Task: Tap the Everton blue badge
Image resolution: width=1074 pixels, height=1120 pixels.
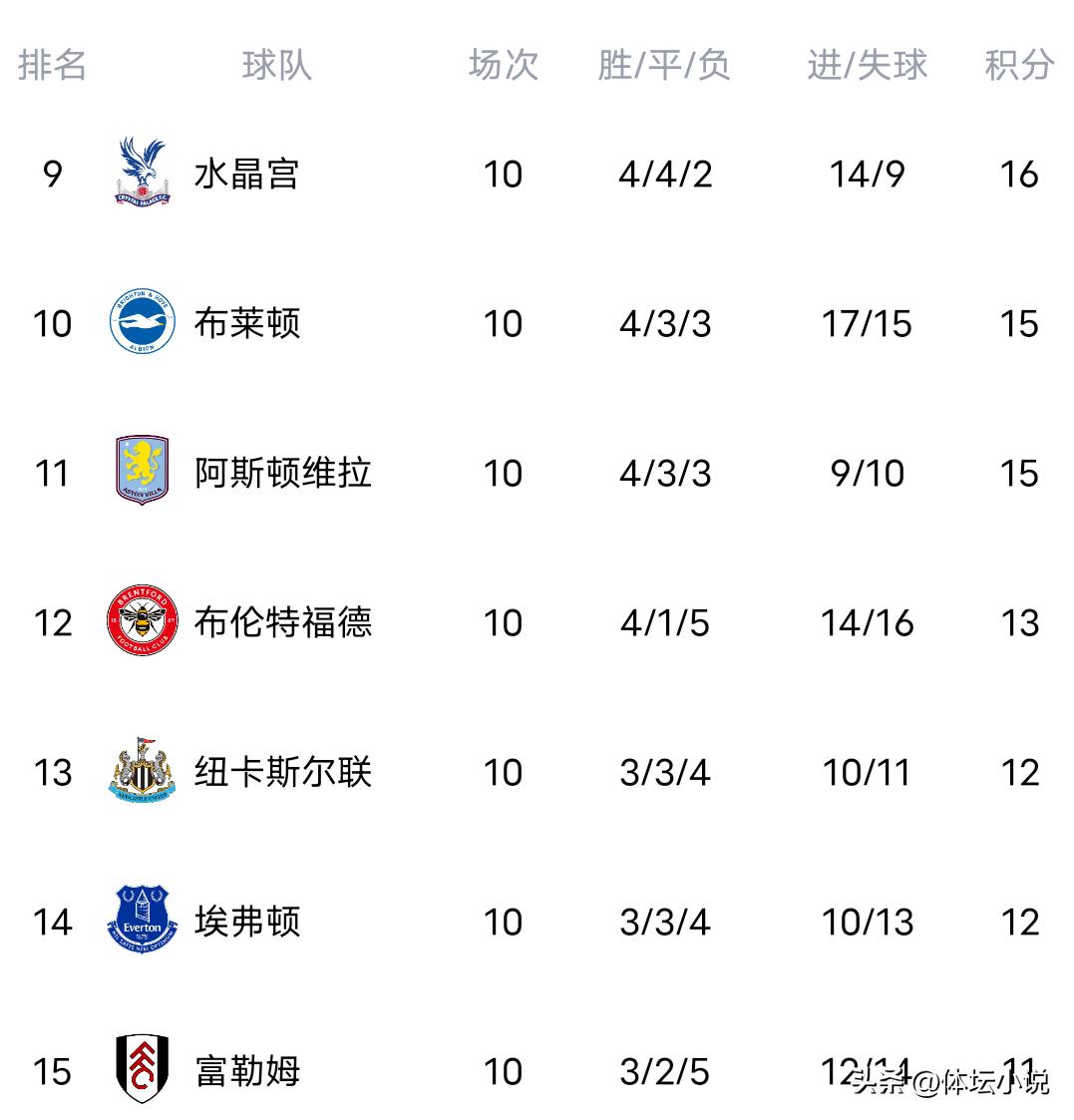Action: (x=142, y=921)
